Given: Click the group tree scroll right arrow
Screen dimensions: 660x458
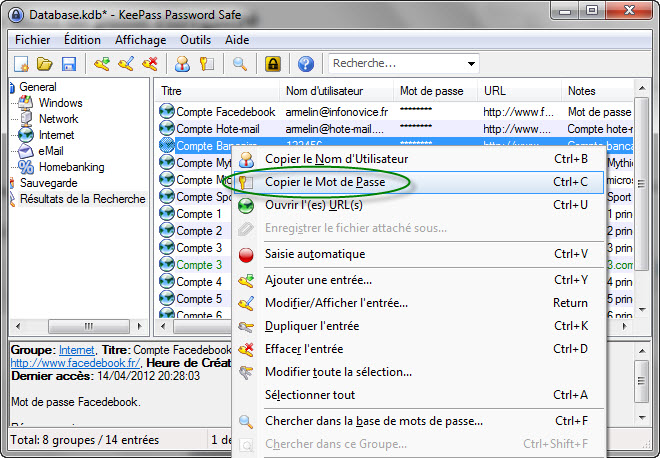Looking at the screenshot, I should (140, 326).
